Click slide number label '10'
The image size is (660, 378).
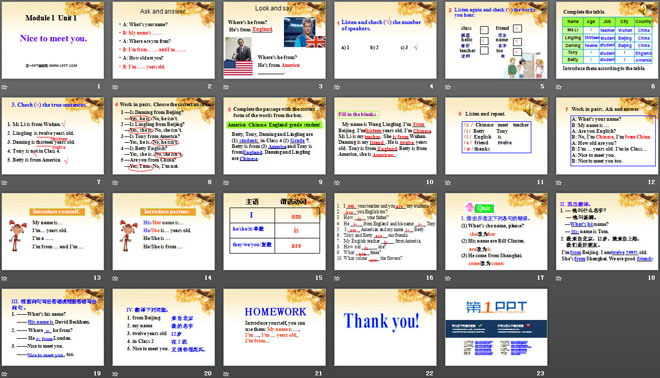pos(429,182)
